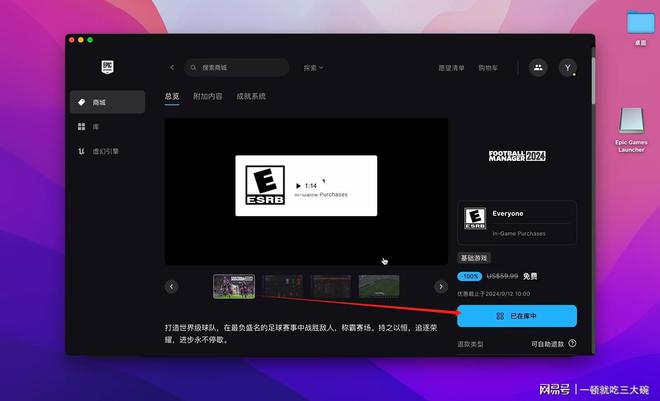660x401 pixels.
Task: Play the 1:14 trailer video
Action: 306,186
